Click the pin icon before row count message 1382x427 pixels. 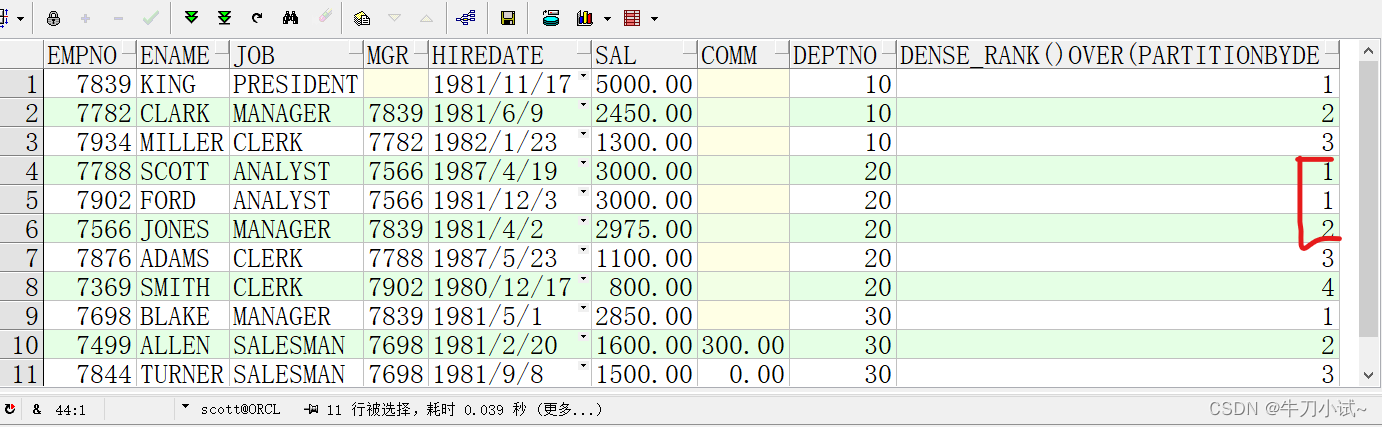click(x=313, y=409)
